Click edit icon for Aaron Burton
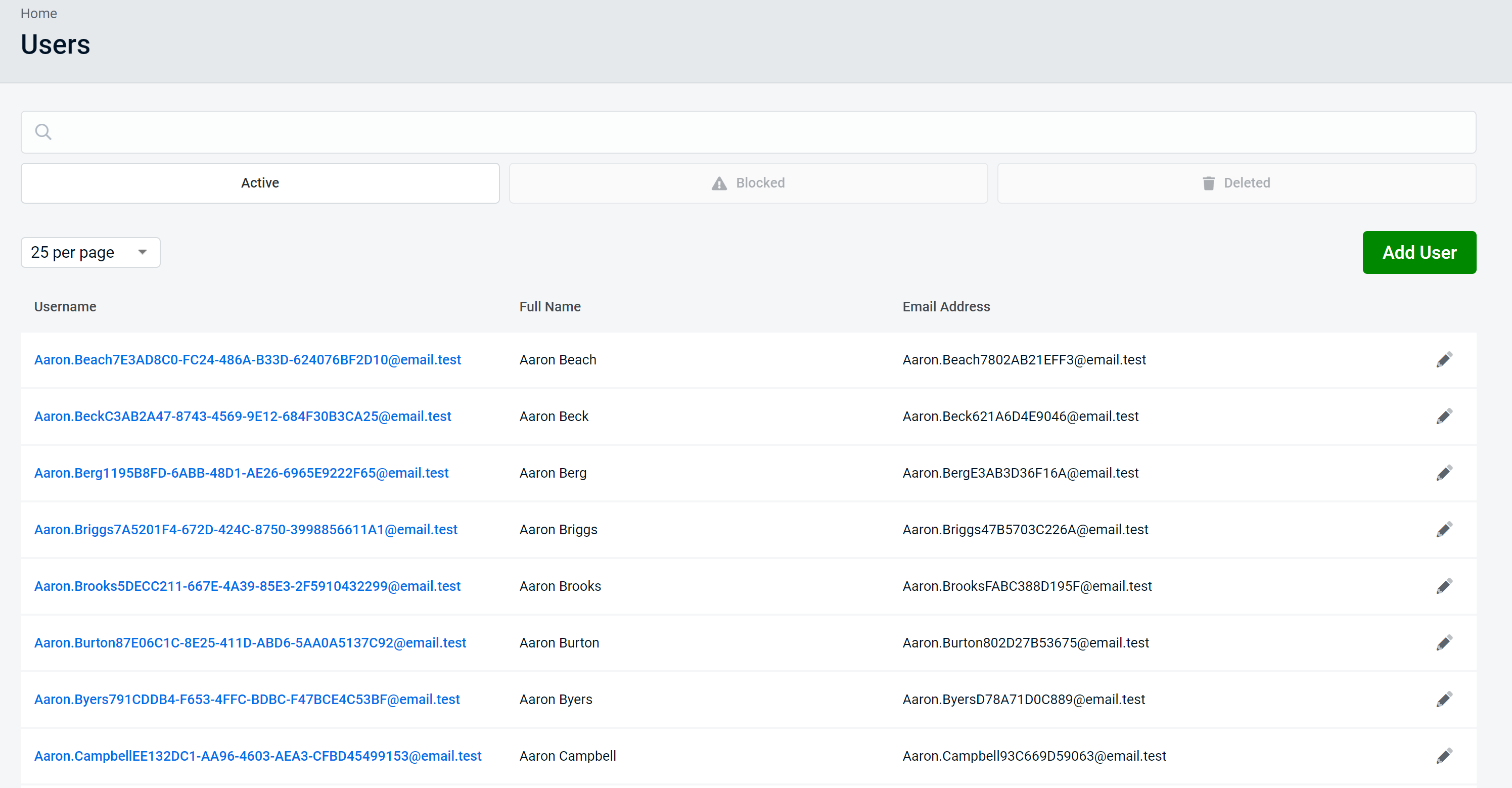This screenshot has width=1512, height=788. pyautogui.click(x=1443, y=642)
